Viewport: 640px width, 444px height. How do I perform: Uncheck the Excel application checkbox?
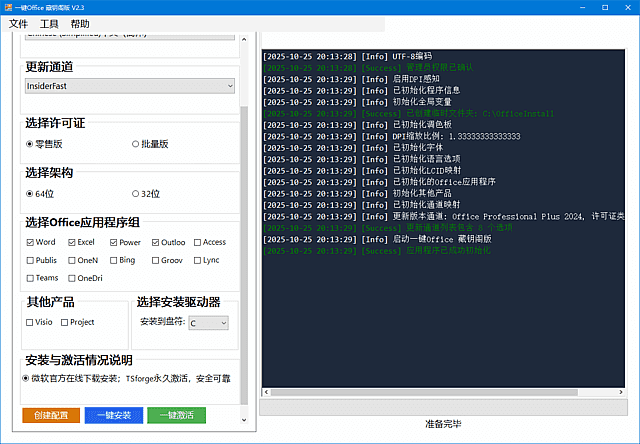pyautogui.click(x=72, y=242)
